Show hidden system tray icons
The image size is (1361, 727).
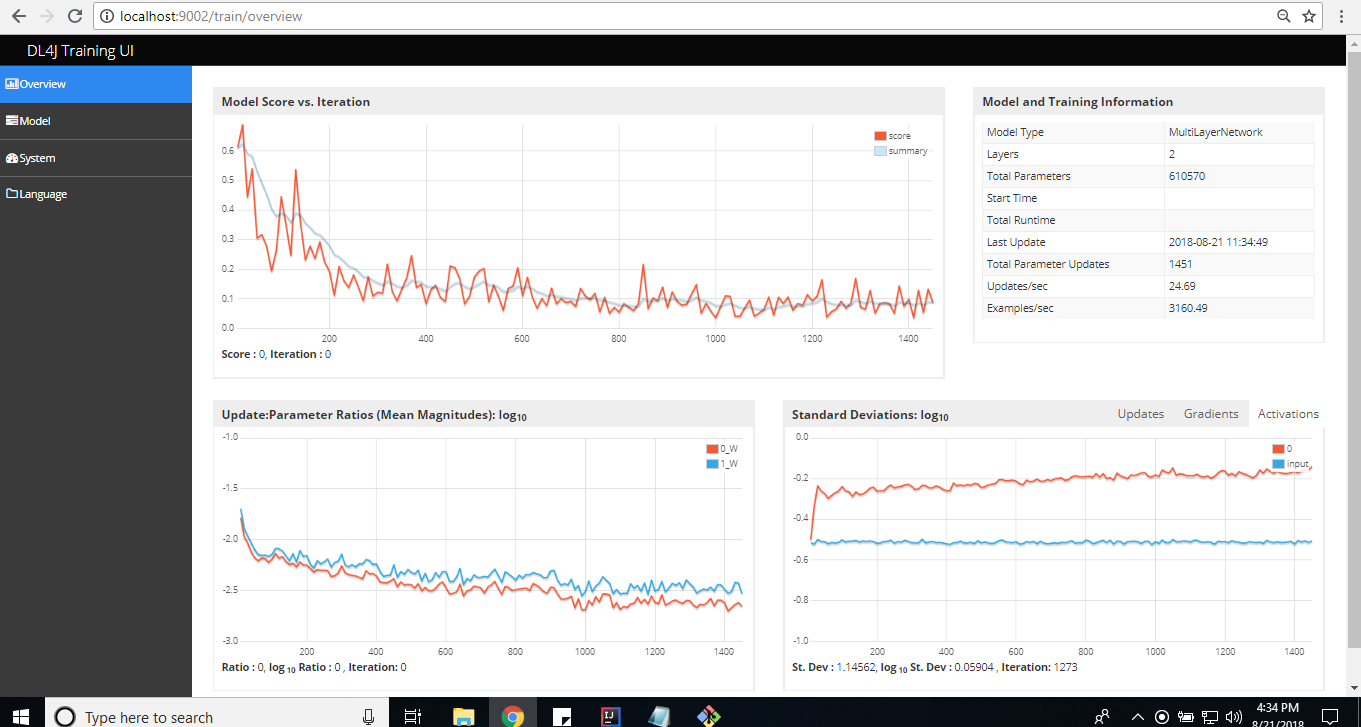tap(1137, 716)
